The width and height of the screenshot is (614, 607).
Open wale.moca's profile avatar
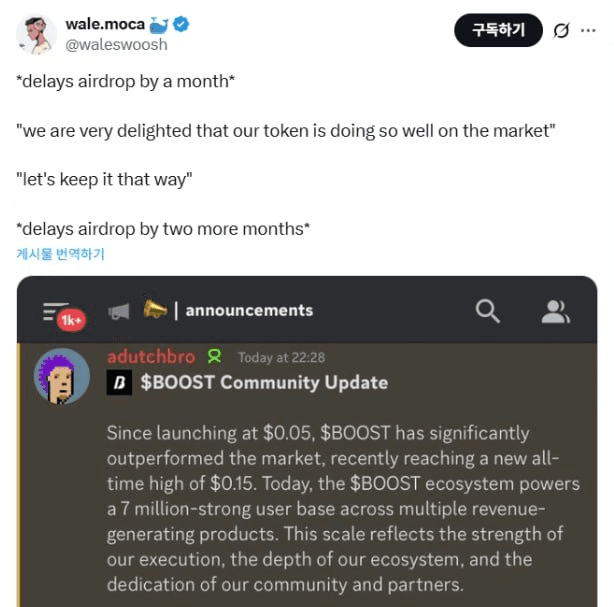click(x=36, y=35)
